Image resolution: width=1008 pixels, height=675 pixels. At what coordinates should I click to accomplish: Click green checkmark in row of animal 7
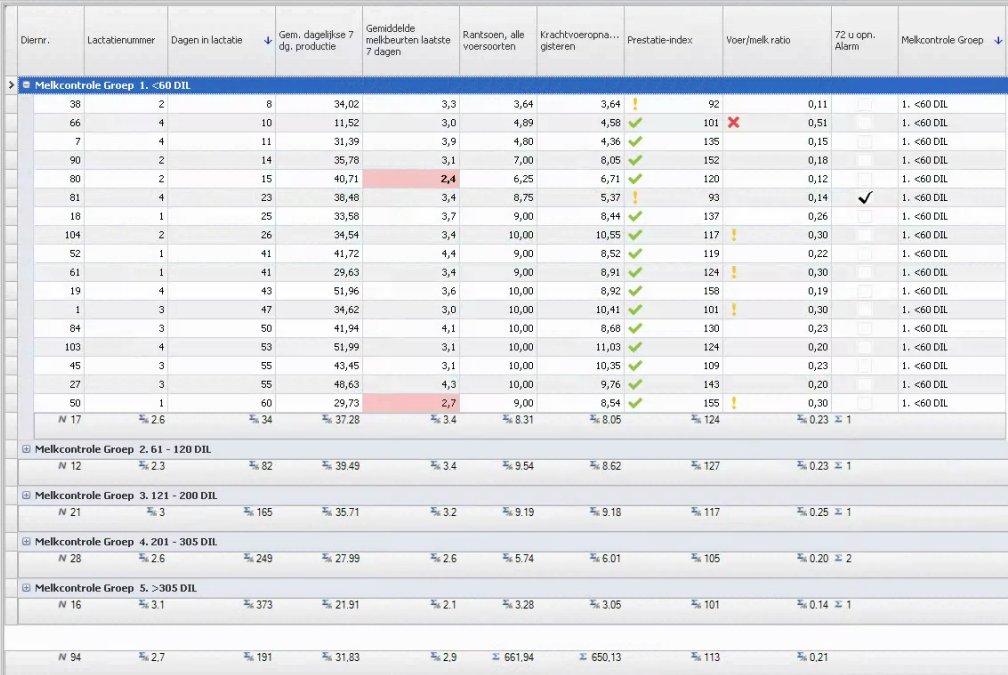click(x=635, y=141)
